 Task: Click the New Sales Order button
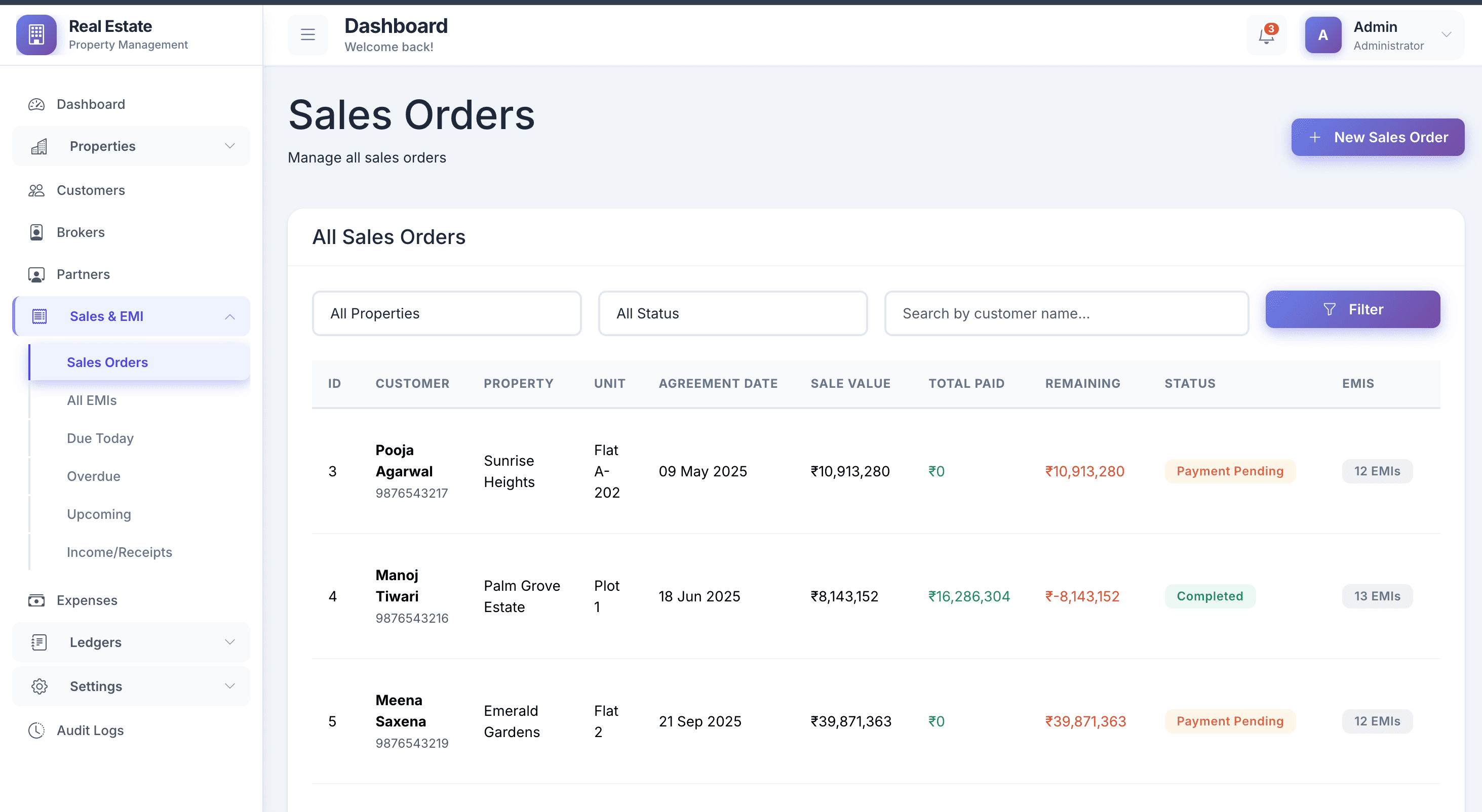(1377, 137)
